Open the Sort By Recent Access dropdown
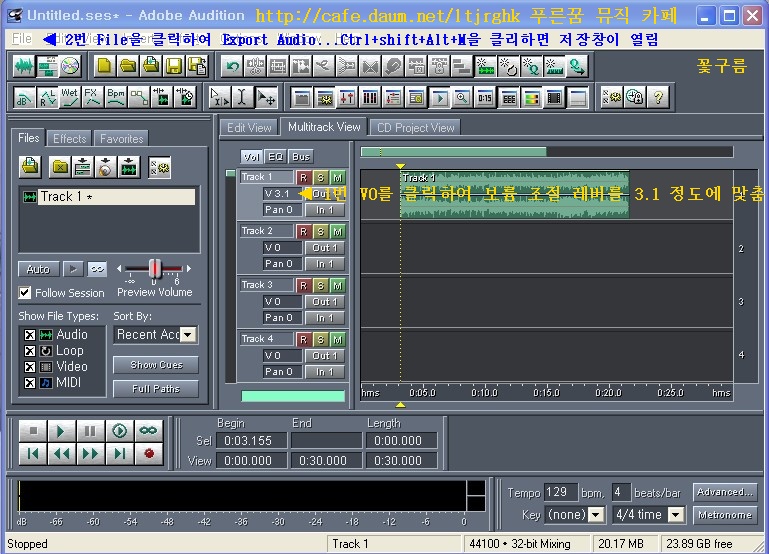 point(188,335)
